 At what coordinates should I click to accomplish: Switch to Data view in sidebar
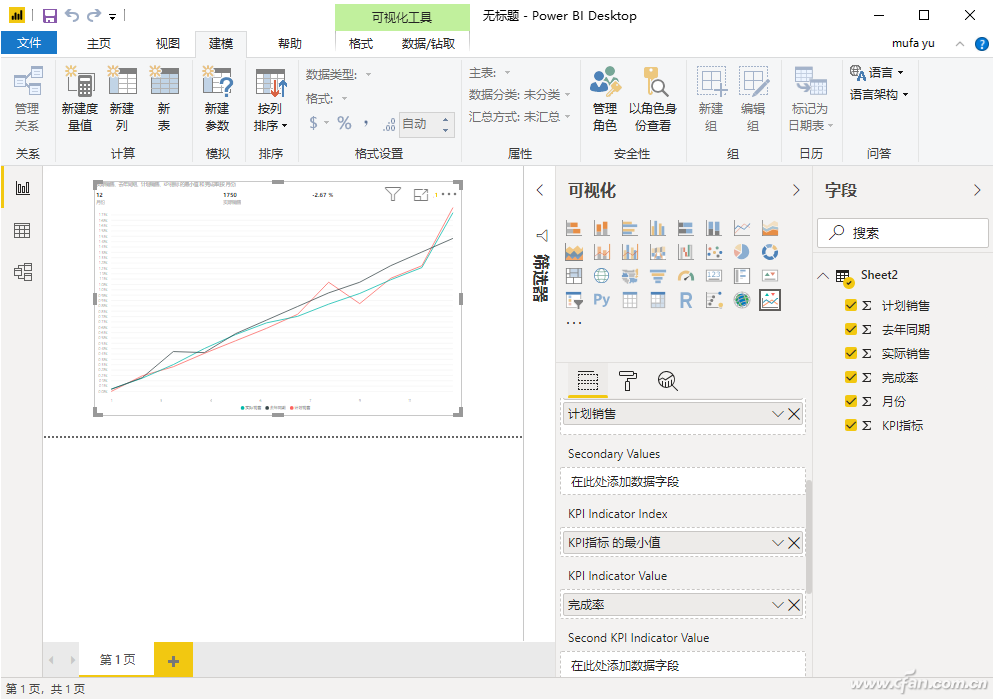22,231
